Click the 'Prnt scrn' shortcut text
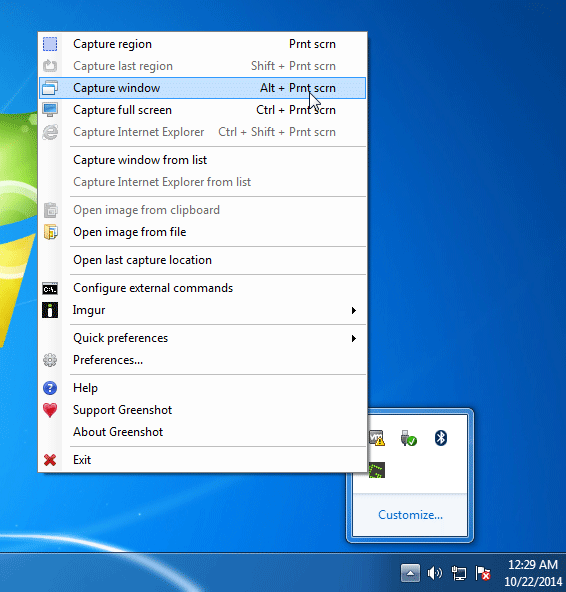The width and height of the screenshot is (566, 592). coord(312,44)
